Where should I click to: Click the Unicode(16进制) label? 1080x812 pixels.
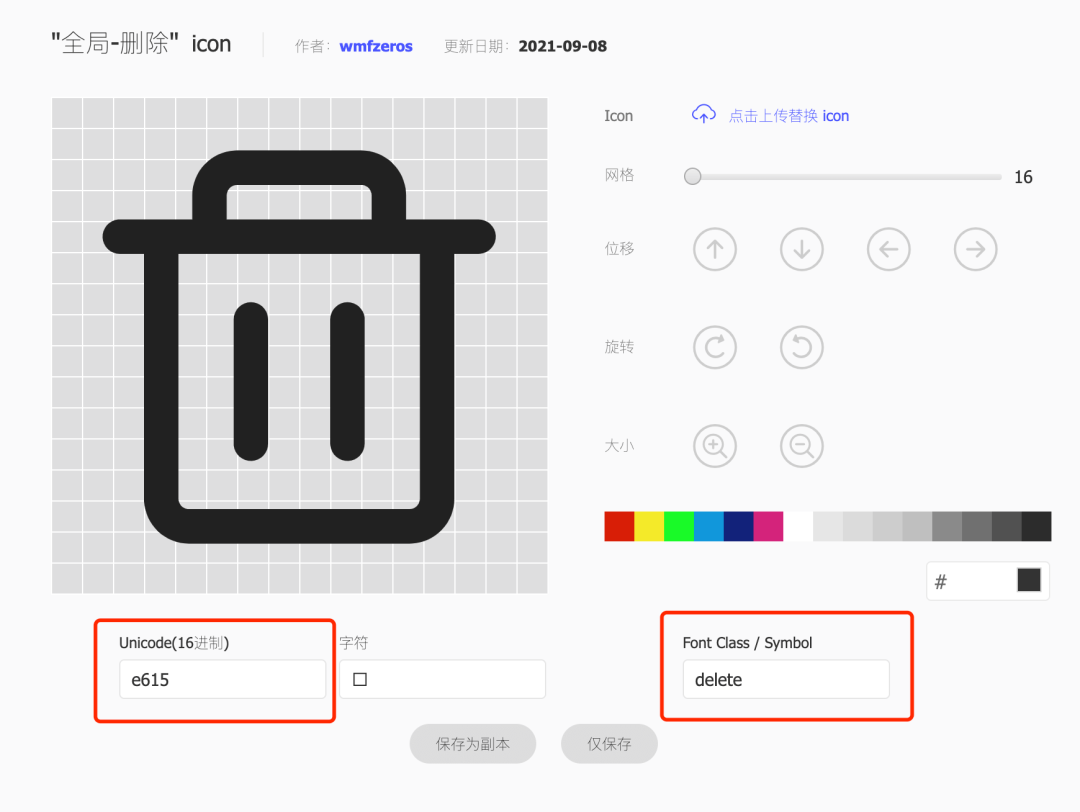(174, 643)
